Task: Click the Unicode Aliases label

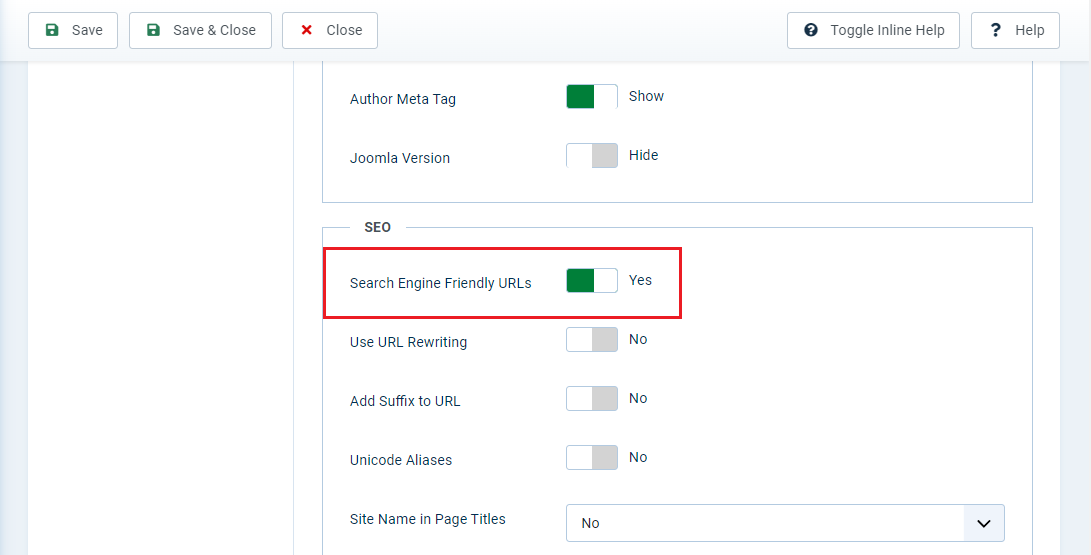Action: tap(401, 460)
